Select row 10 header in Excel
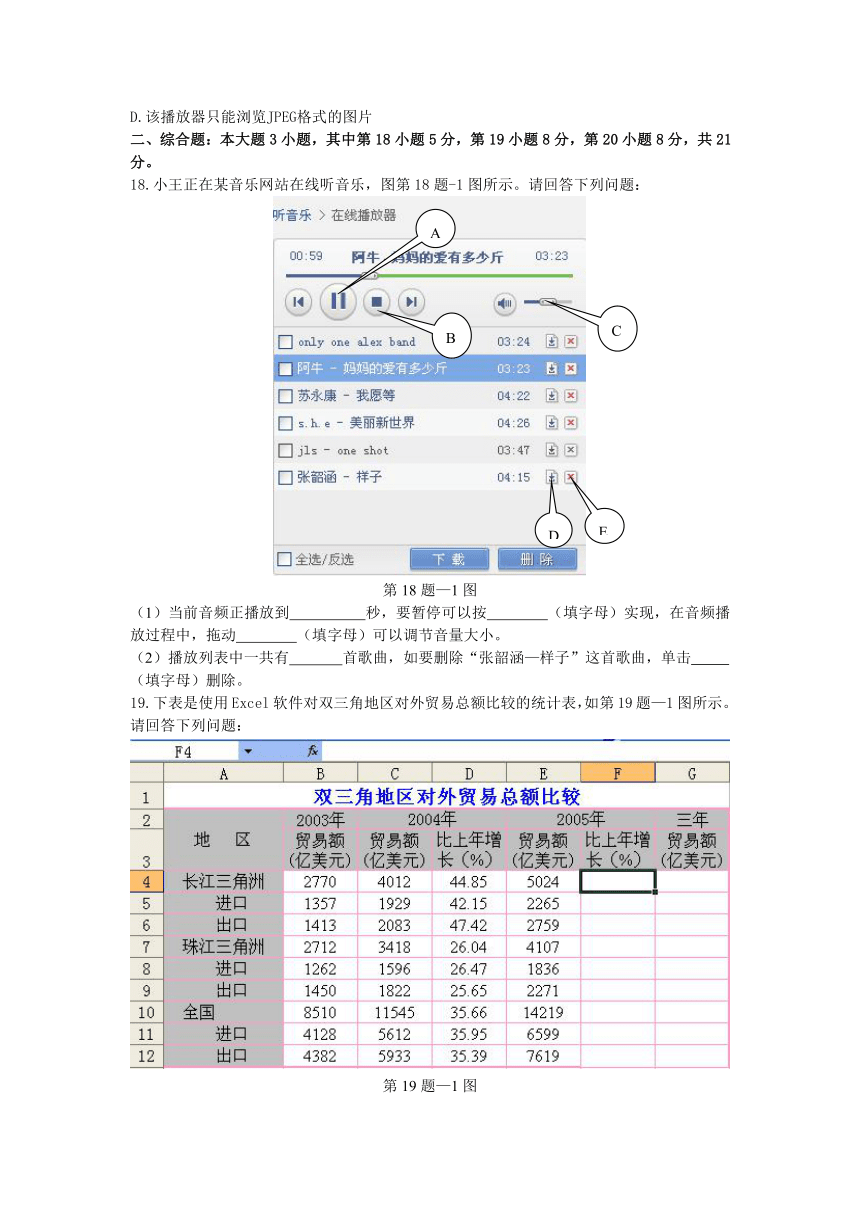860x1216 pixels. pos(146,1012)
